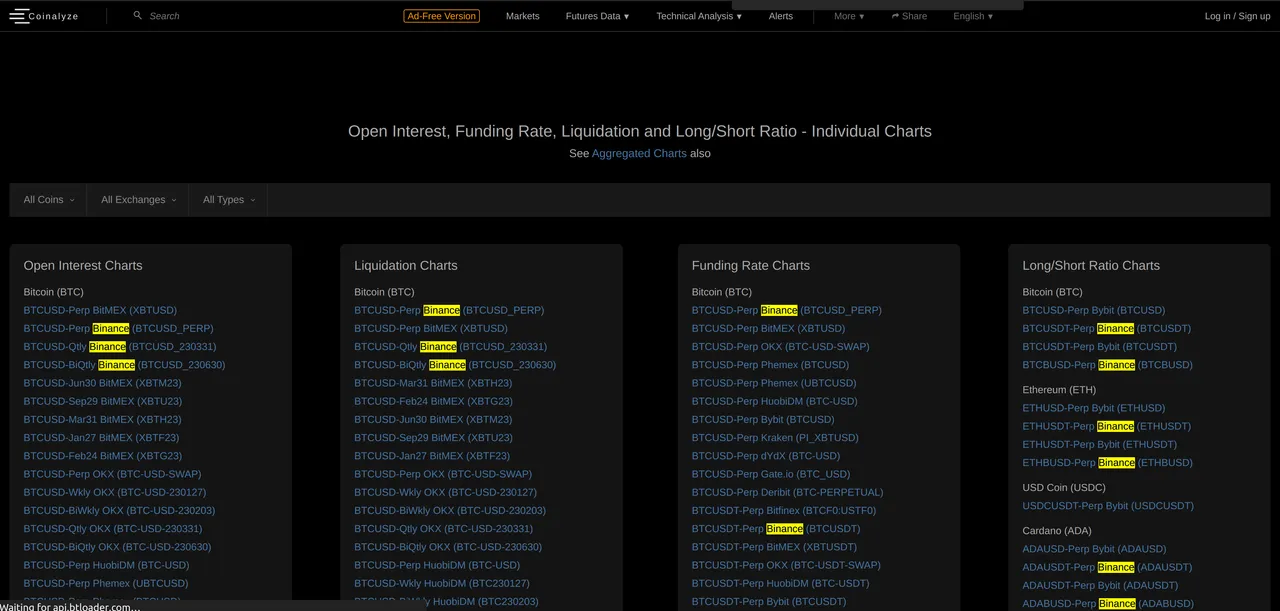The height and width of the screenshot is (611, 1280).
Task: Open the Alerts menu item
Action: (781, 16)
